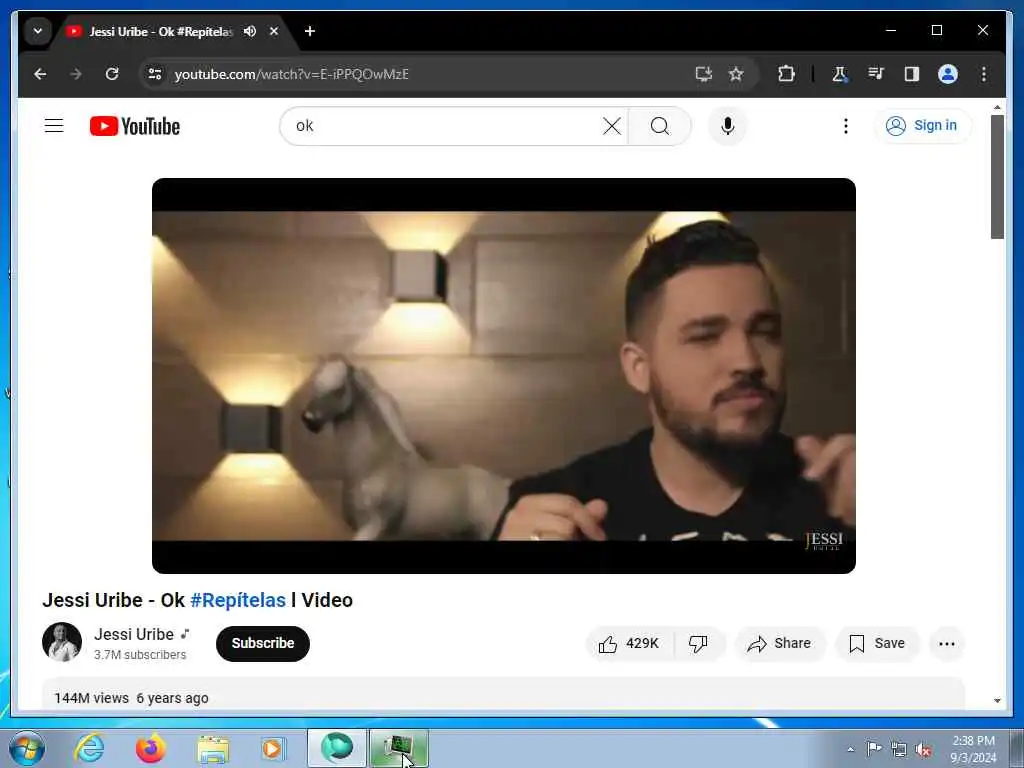Open Windows Start menu orb
Image resolution: width=1024 pixels, height=768 pixels.
(x=27, y=749)
